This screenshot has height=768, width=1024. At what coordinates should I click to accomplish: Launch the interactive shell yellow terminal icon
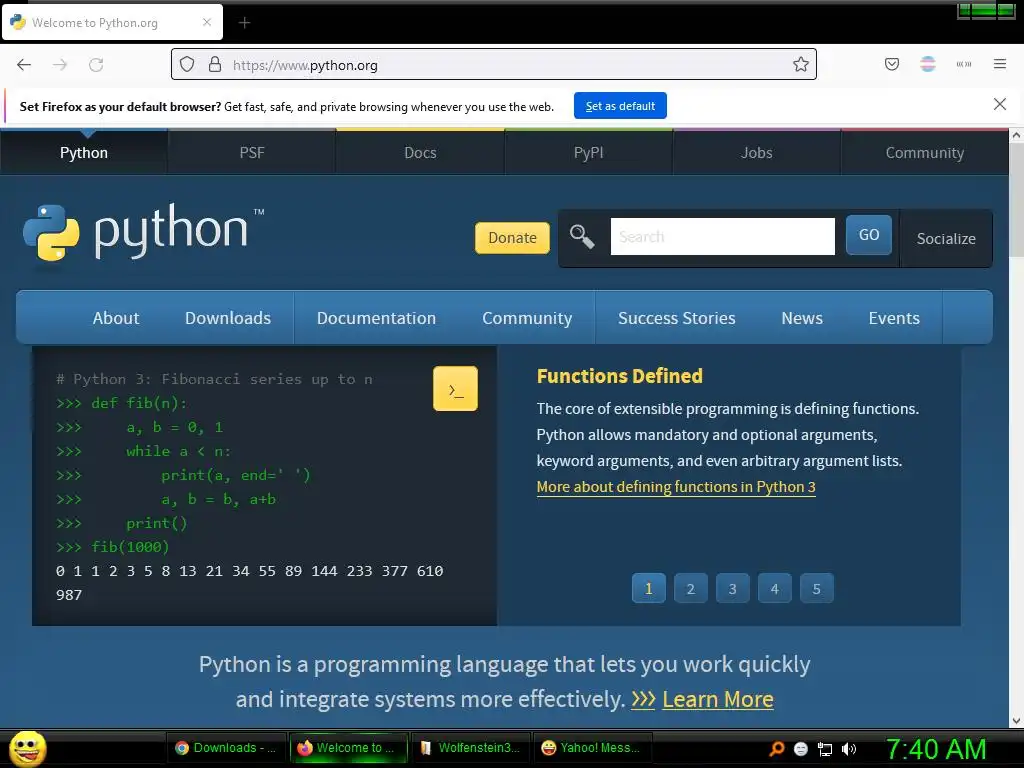tap(455, 389)
